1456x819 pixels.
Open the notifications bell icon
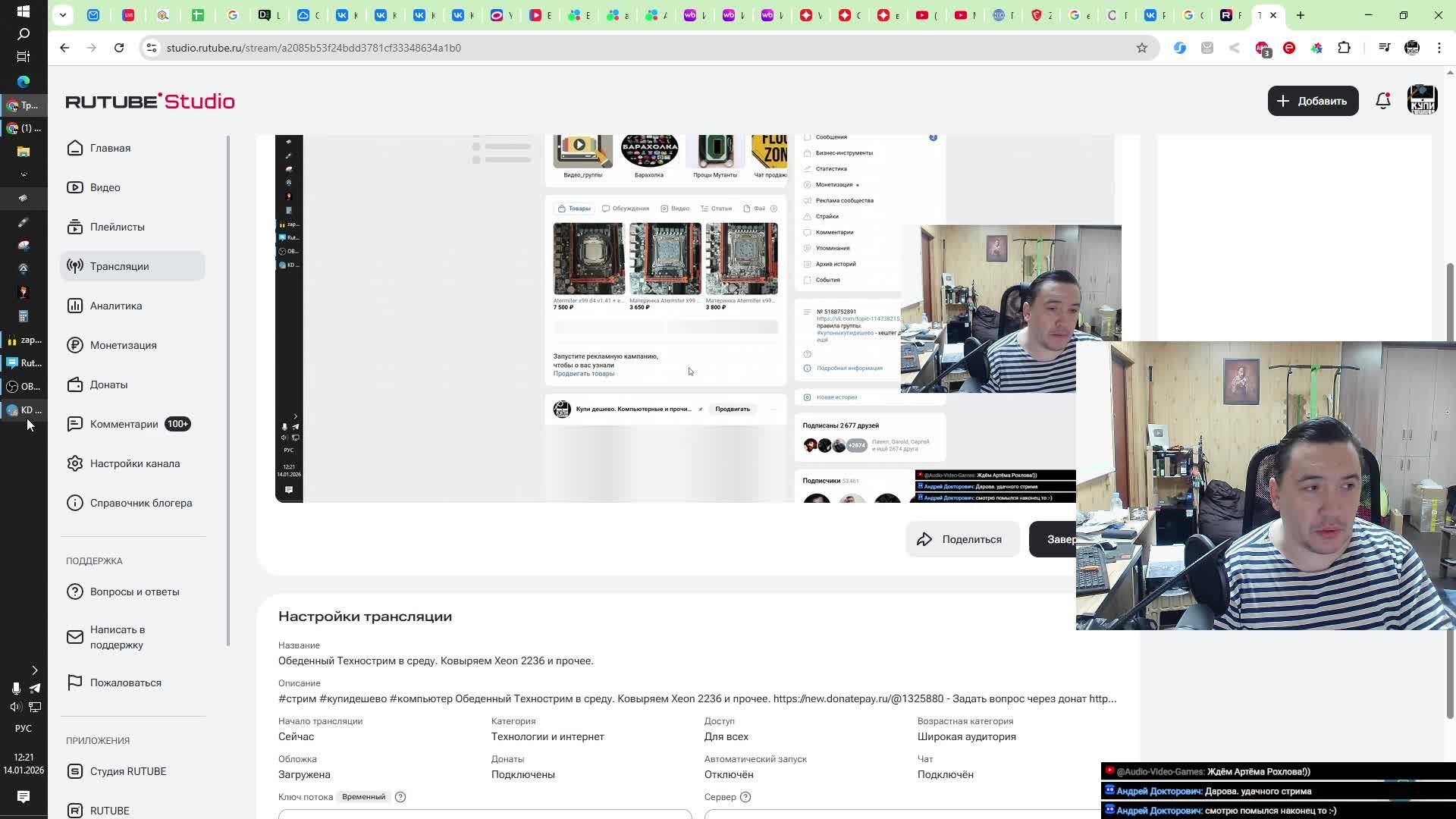pos(1382,101)
